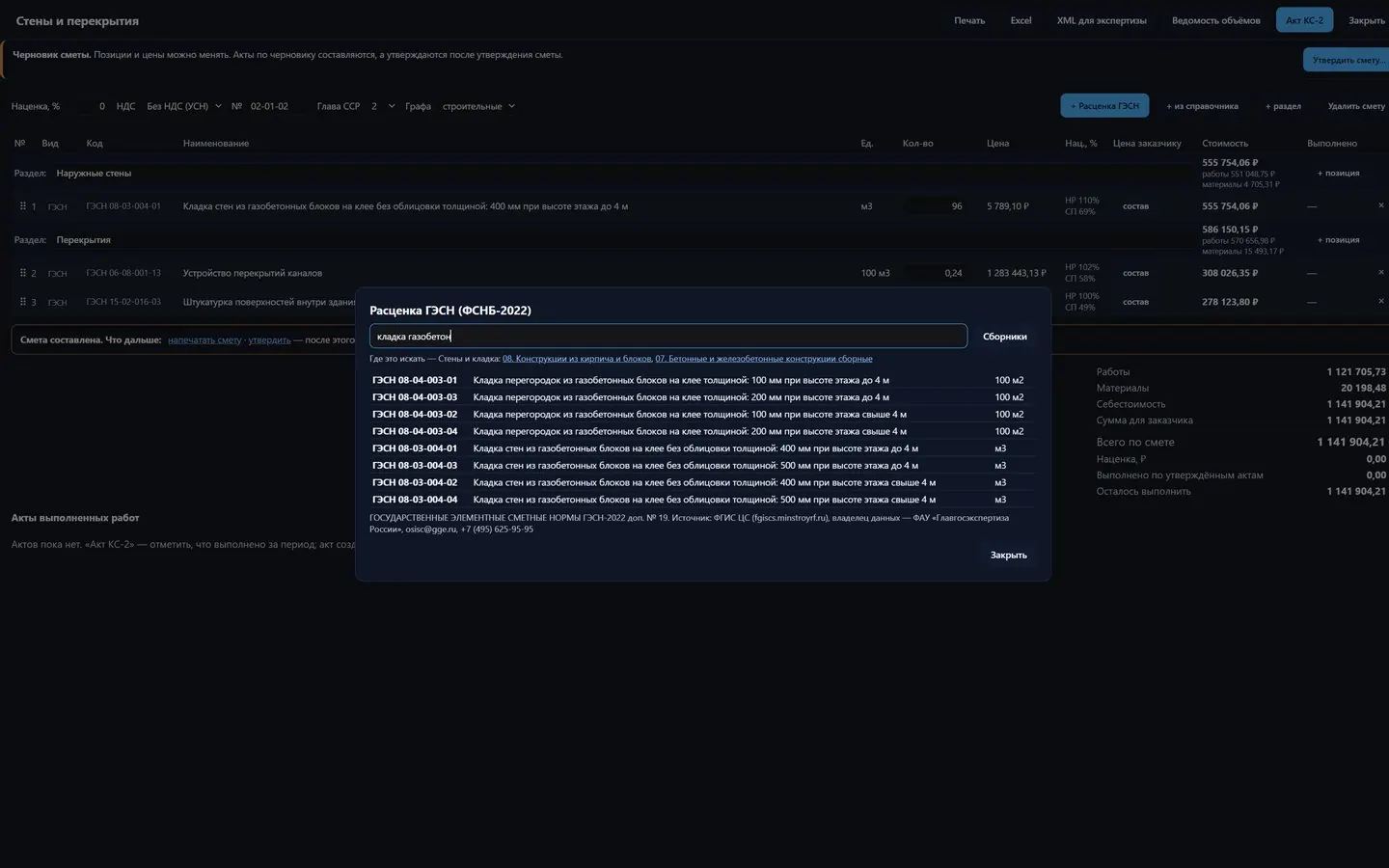Edit quantity field showing 0,24

934,273
